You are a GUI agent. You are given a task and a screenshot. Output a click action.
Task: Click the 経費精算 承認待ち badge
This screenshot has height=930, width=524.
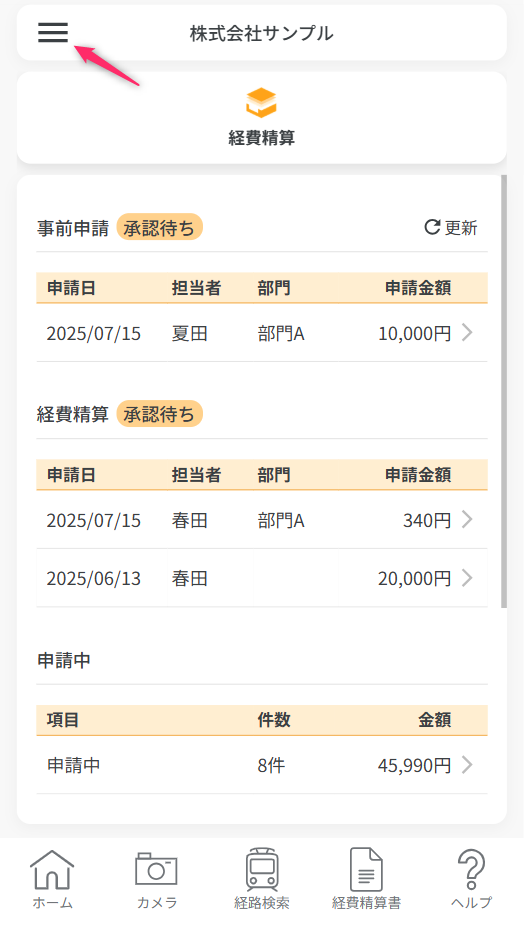point(159,414)
